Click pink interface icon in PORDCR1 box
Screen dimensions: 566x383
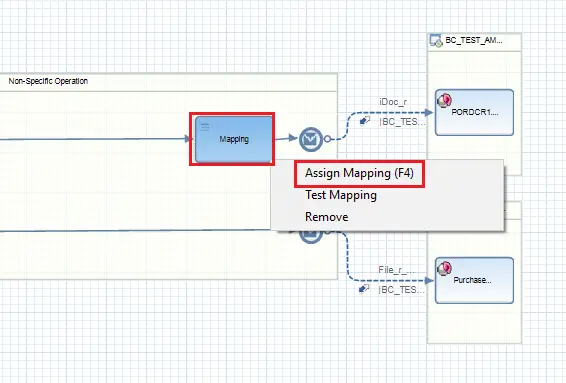(444, 100)
